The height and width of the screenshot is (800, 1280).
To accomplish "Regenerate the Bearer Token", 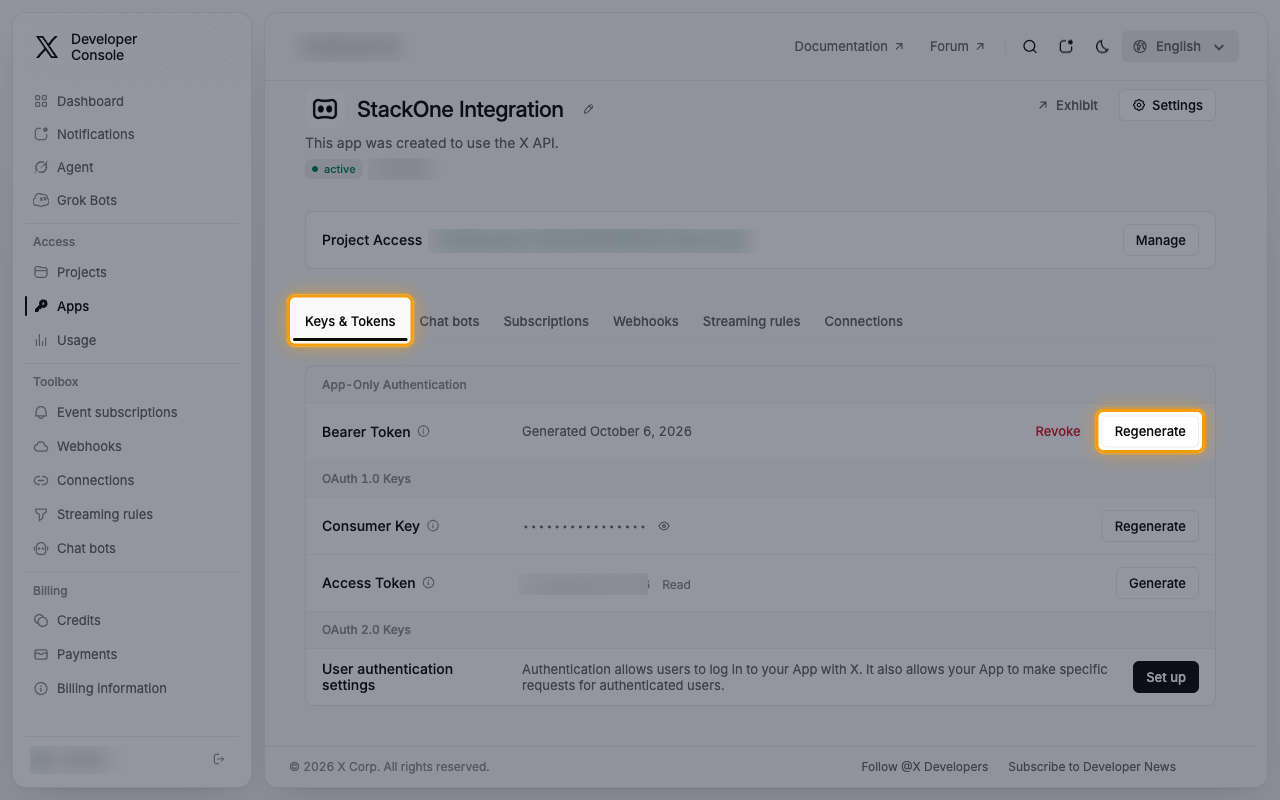I will 1150,432.
